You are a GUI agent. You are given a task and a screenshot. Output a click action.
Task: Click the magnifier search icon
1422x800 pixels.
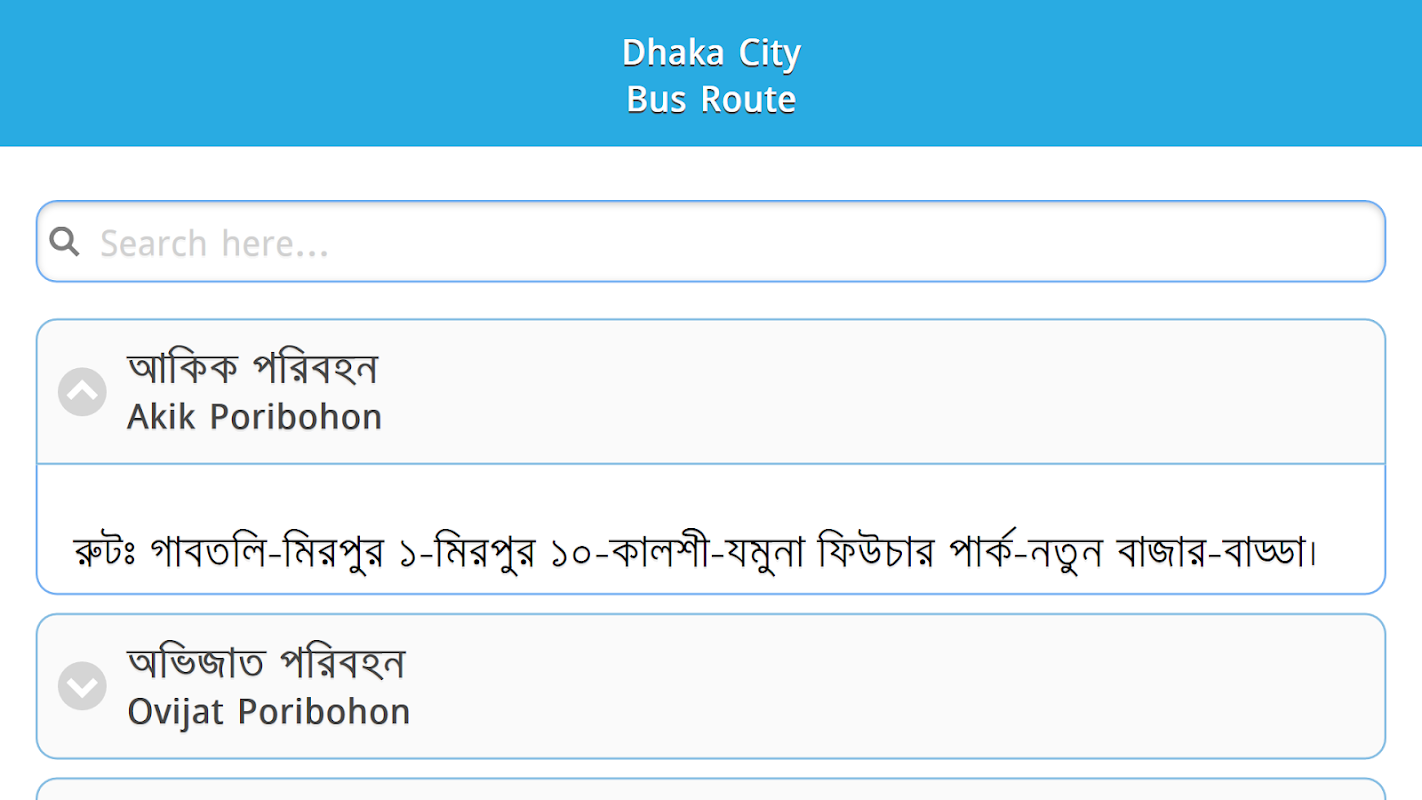pos(64,241)
